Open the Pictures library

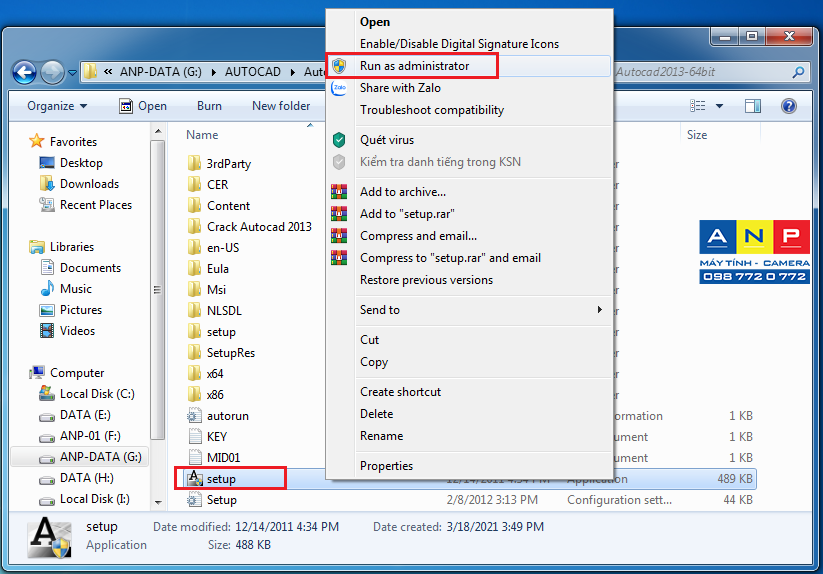[70, 310]
